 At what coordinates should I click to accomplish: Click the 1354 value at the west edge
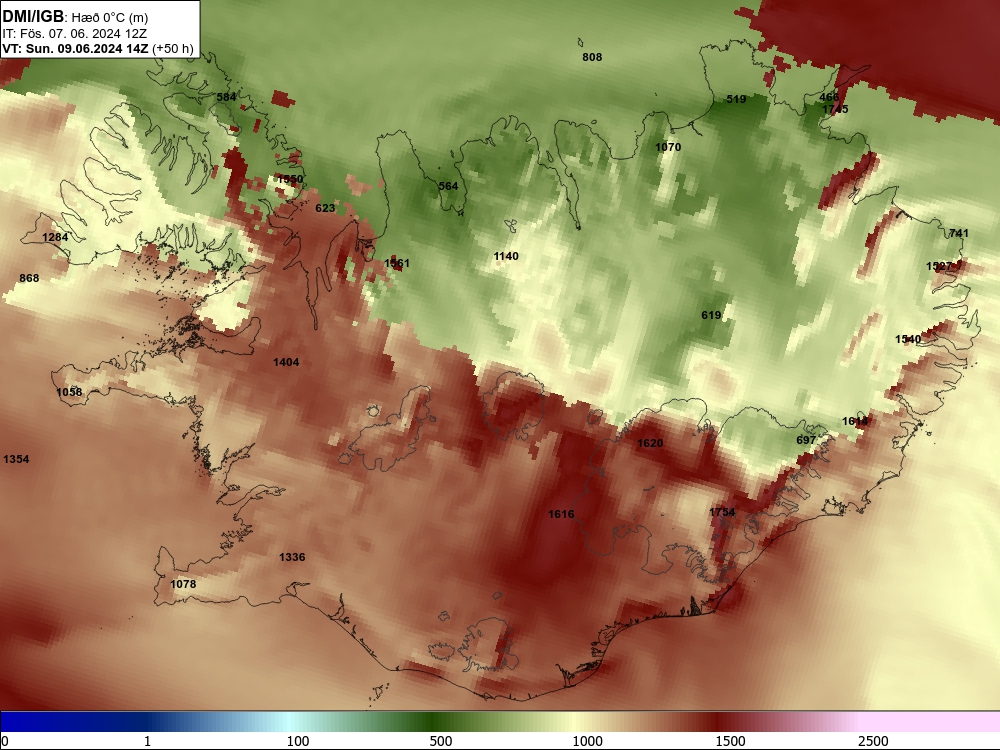(x=16, y=459)
